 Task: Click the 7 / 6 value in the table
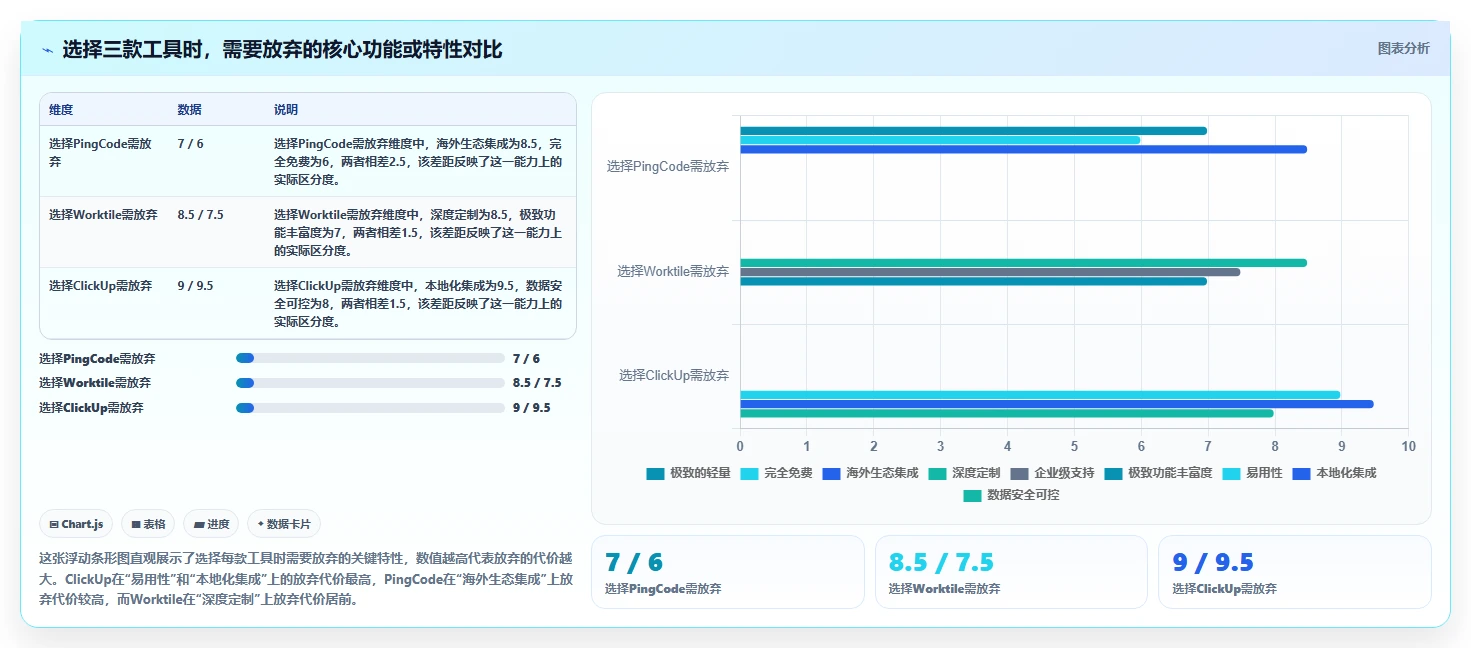[x=190, y=144]
